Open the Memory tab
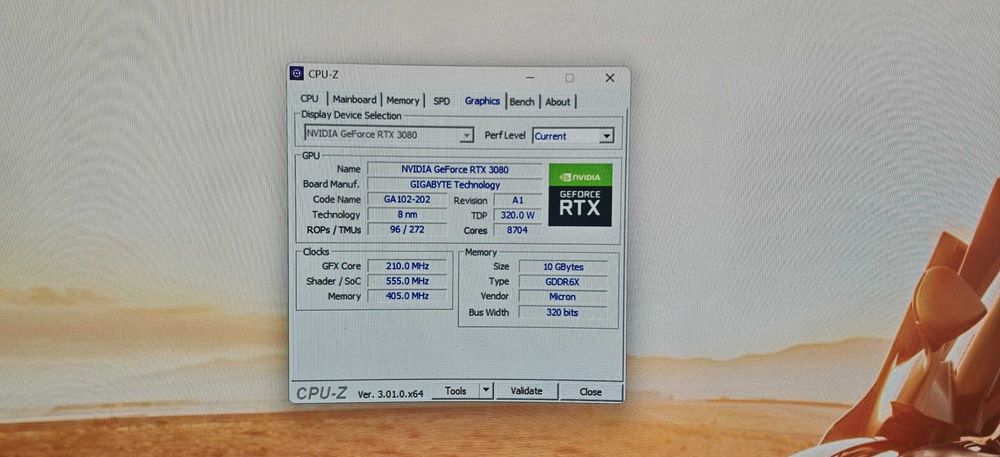Viewport: 1000px width, 457px height. tap(402, 101)
